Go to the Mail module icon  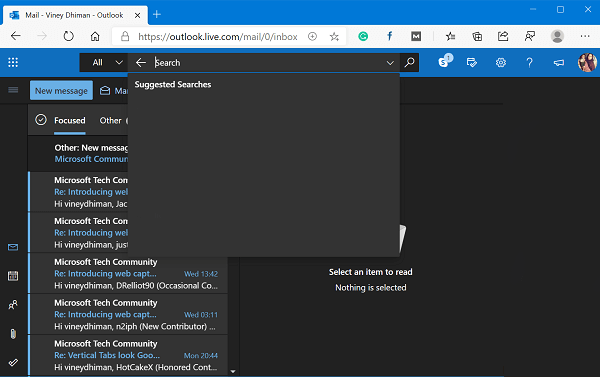tap(13, 247)
